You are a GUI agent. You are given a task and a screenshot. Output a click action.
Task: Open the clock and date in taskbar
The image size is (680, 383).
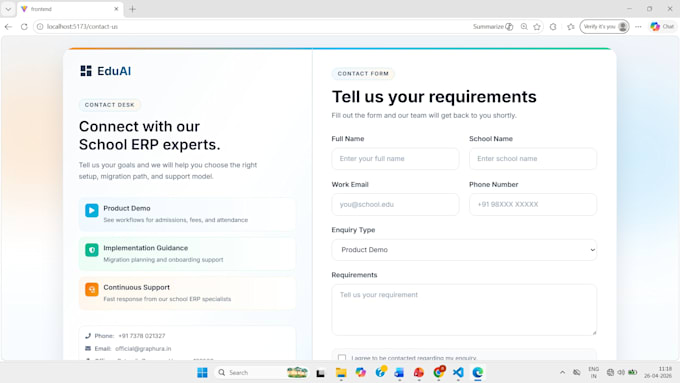coord(658,373)
